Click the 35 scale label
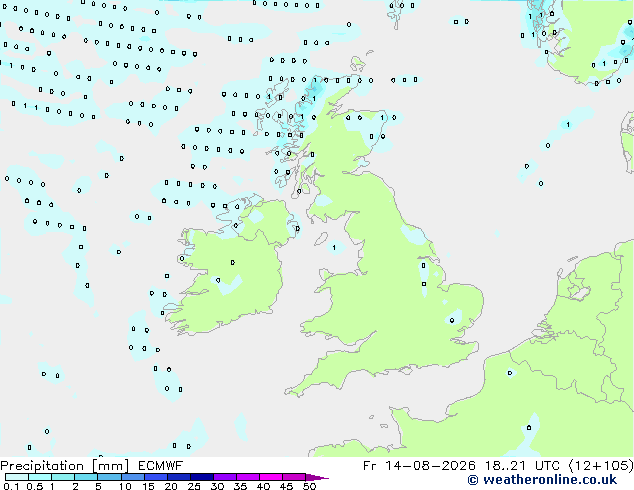The width and height of the screenshot is (634, 490). (240, 486)
